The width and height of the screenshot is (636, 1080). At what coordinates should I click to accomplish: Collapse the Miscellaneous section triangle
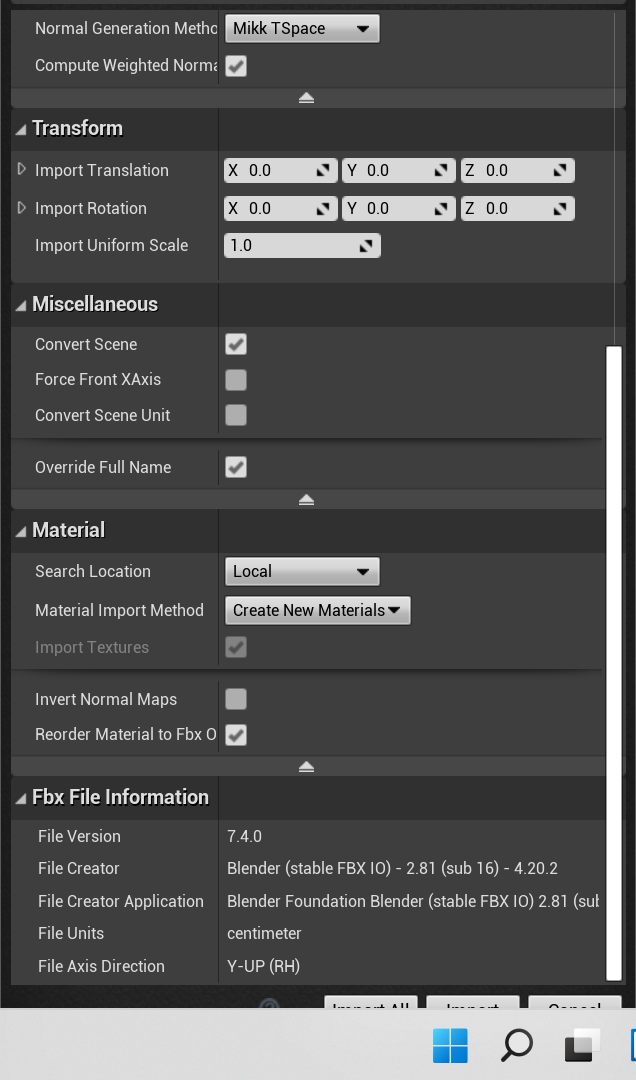(x=21, y=305)
